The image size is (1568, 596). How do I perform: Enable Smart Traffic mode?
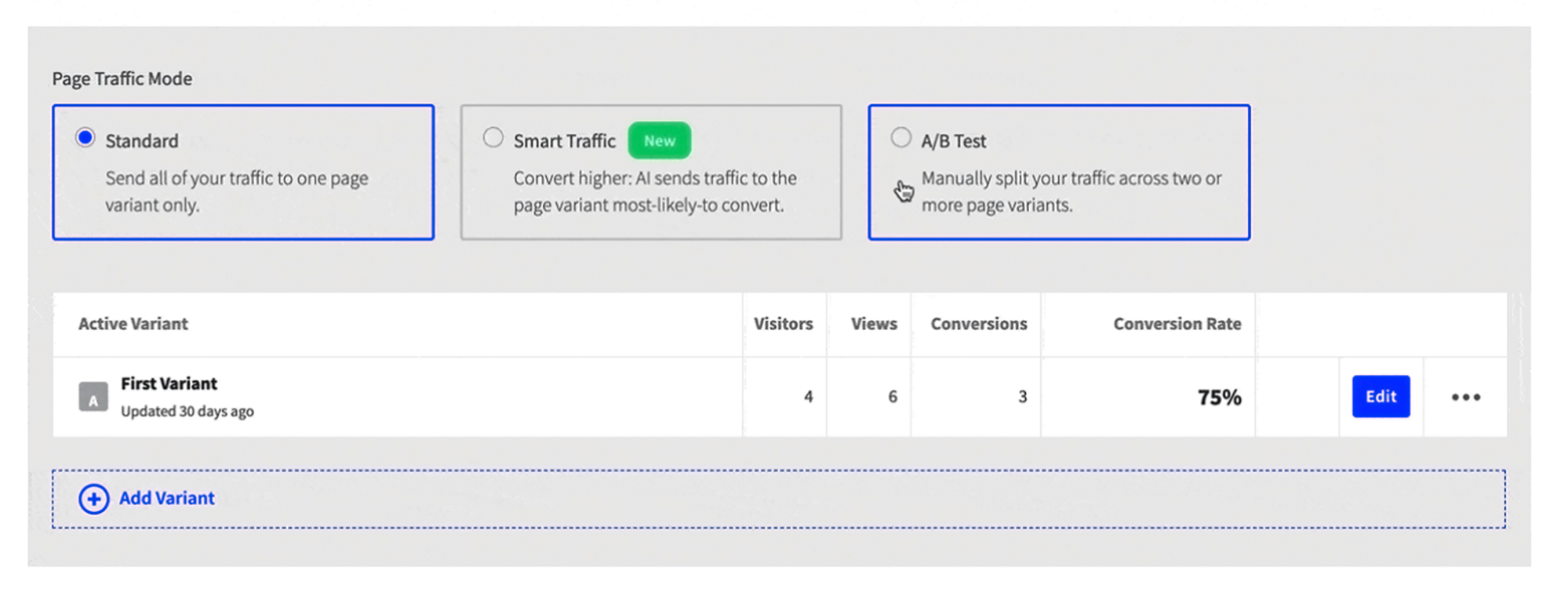point(493,136)
